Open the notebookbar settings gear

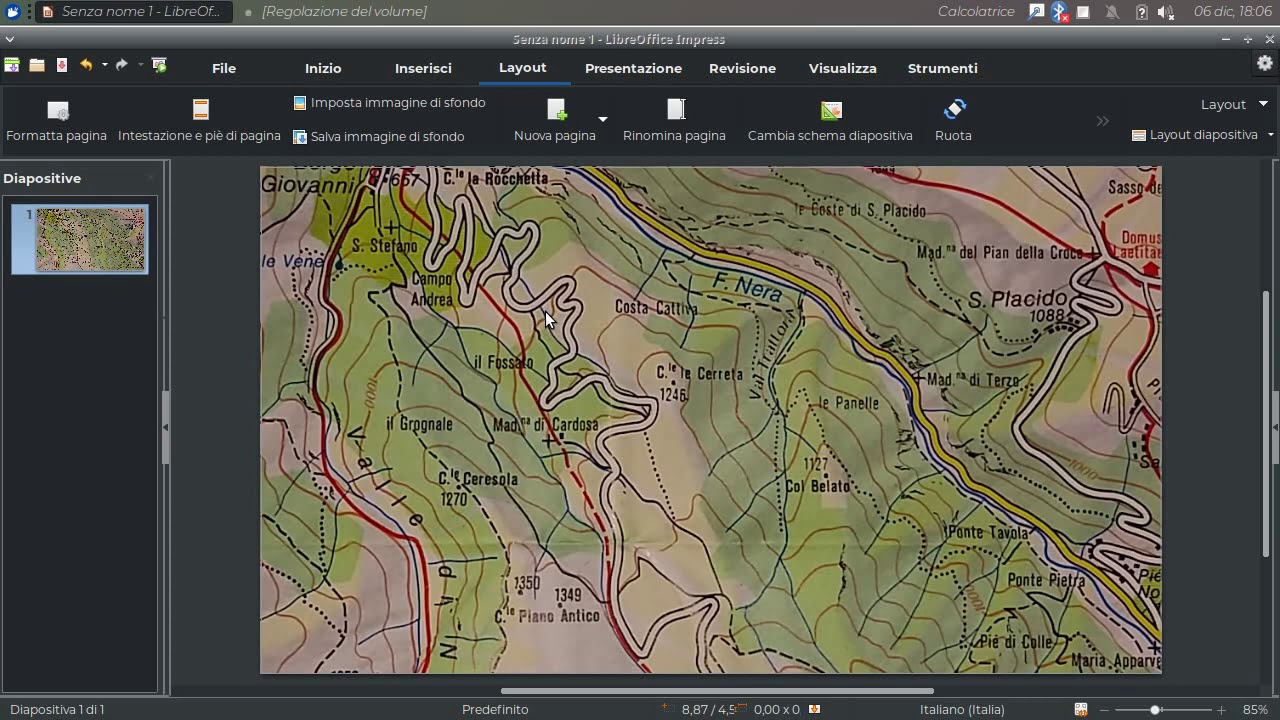pos(1265,63)
